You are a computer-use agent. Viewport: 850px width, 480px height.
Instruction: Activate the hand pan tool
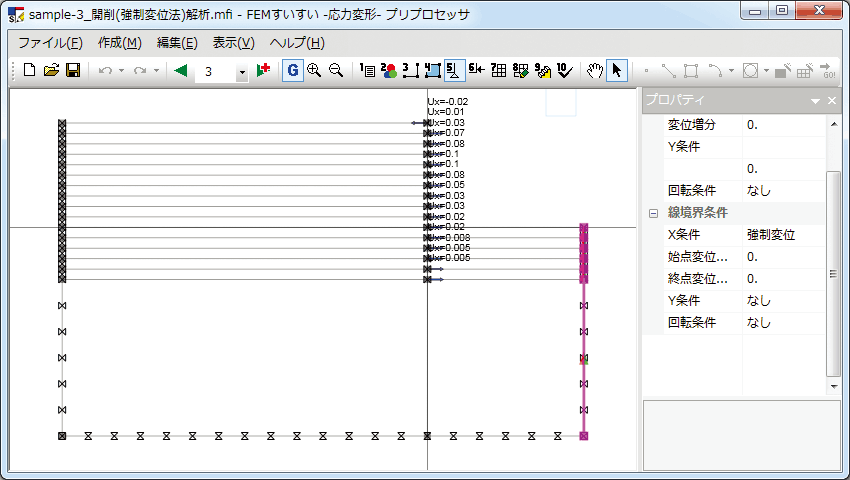(x=595, y=71)
